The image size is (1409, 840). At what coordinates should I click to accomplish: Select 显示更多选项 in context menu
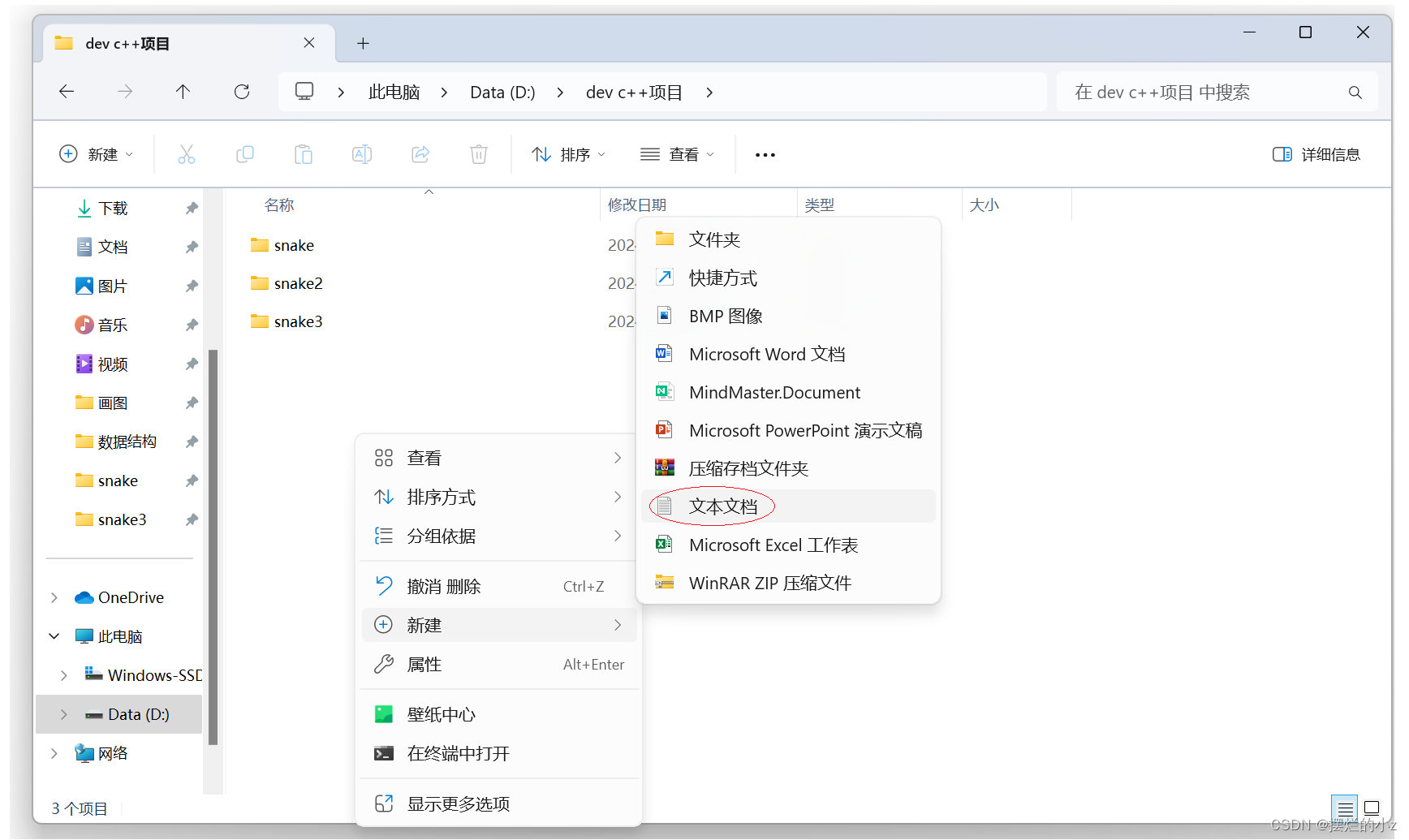click(x=498, y=803)
